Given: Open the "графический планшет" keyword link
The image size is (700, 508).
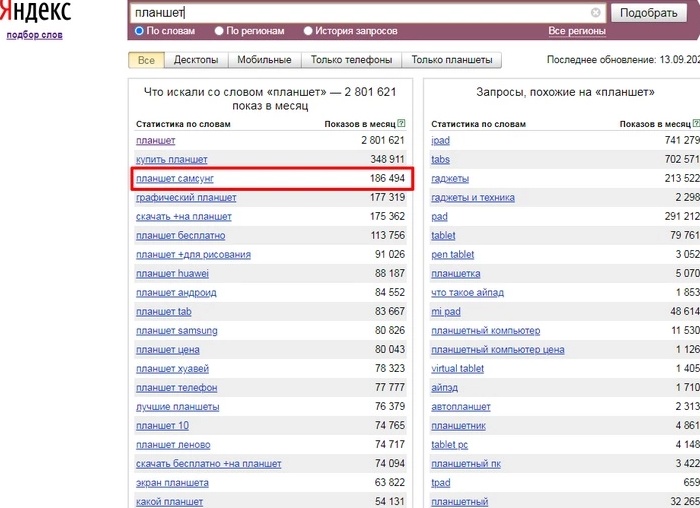Looking at the screenshot, I should (x=186, y=197).
